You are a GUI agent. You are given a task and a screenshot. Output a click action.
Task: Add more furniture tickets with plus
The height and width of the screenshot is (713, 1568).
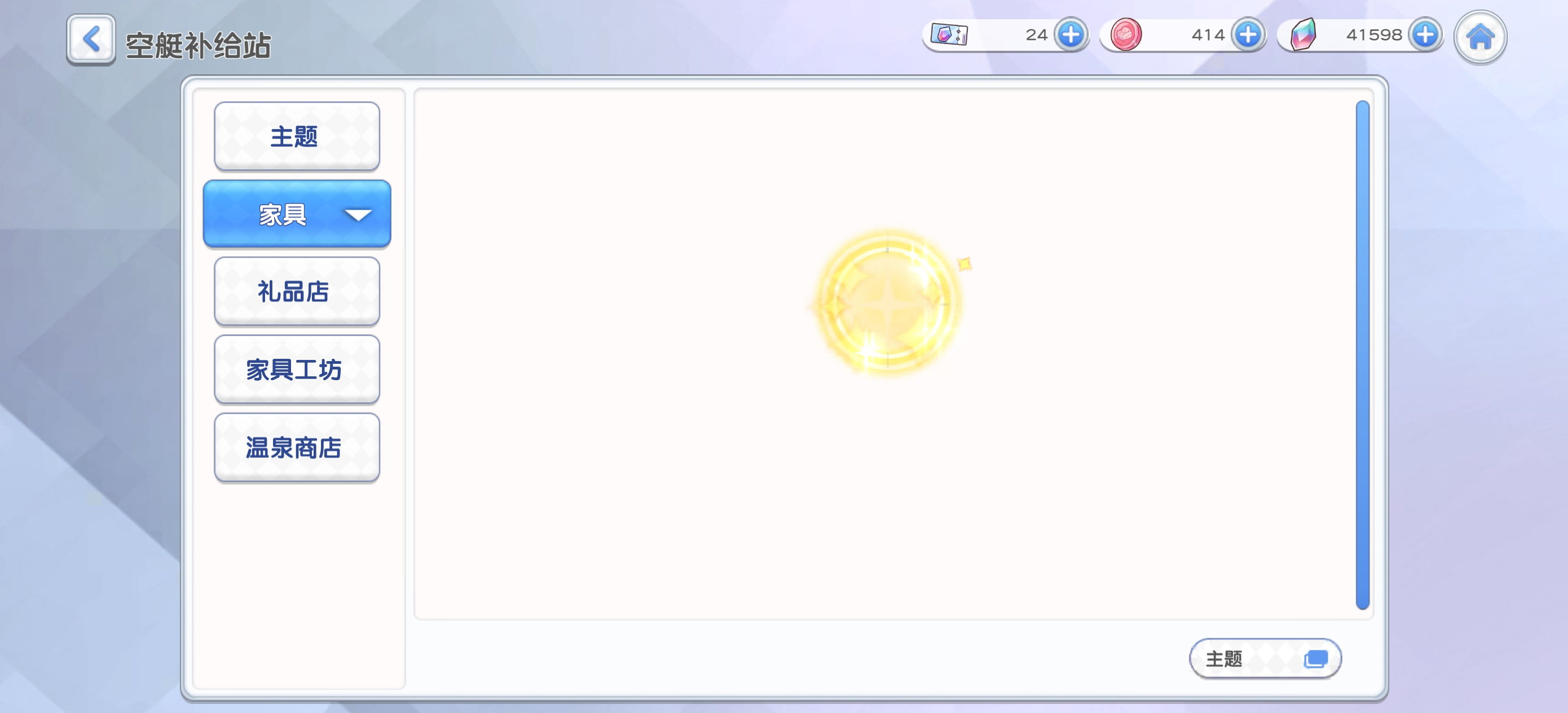pos(1071,35)
